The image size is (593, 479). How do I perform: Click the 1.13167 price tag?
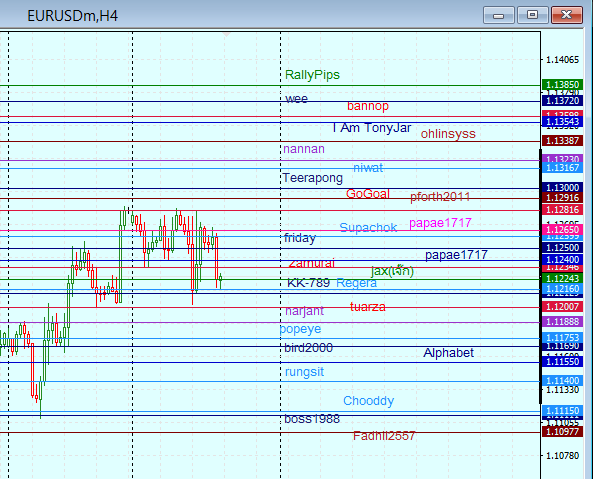pyautogui.click(x=562, y=167)
